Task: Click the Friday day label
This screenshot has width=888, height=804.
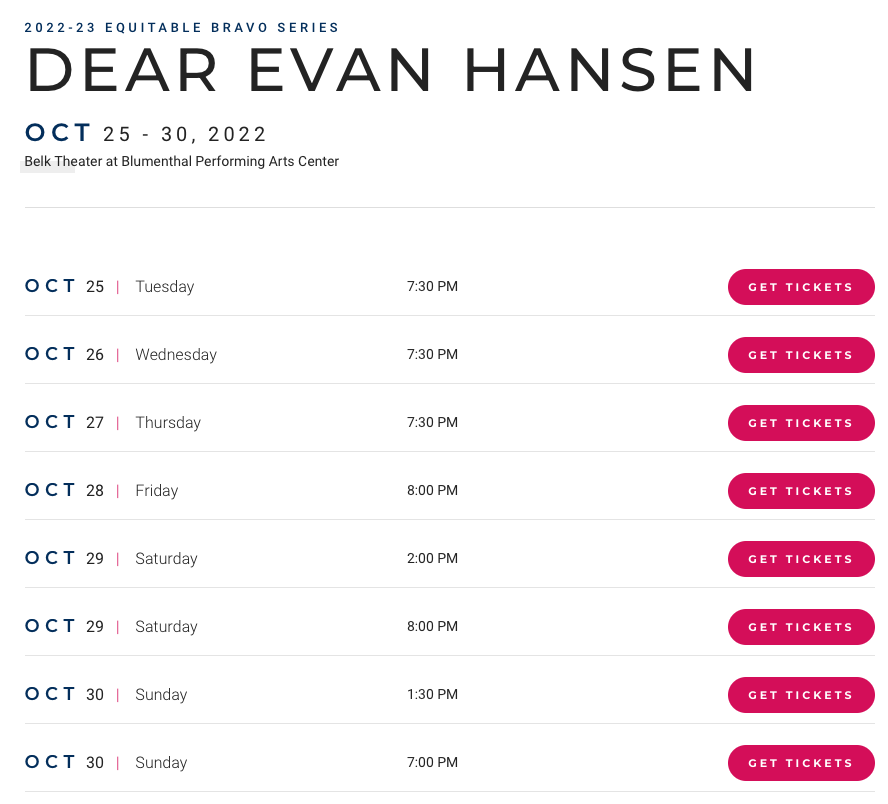Action: click(156, 491)
